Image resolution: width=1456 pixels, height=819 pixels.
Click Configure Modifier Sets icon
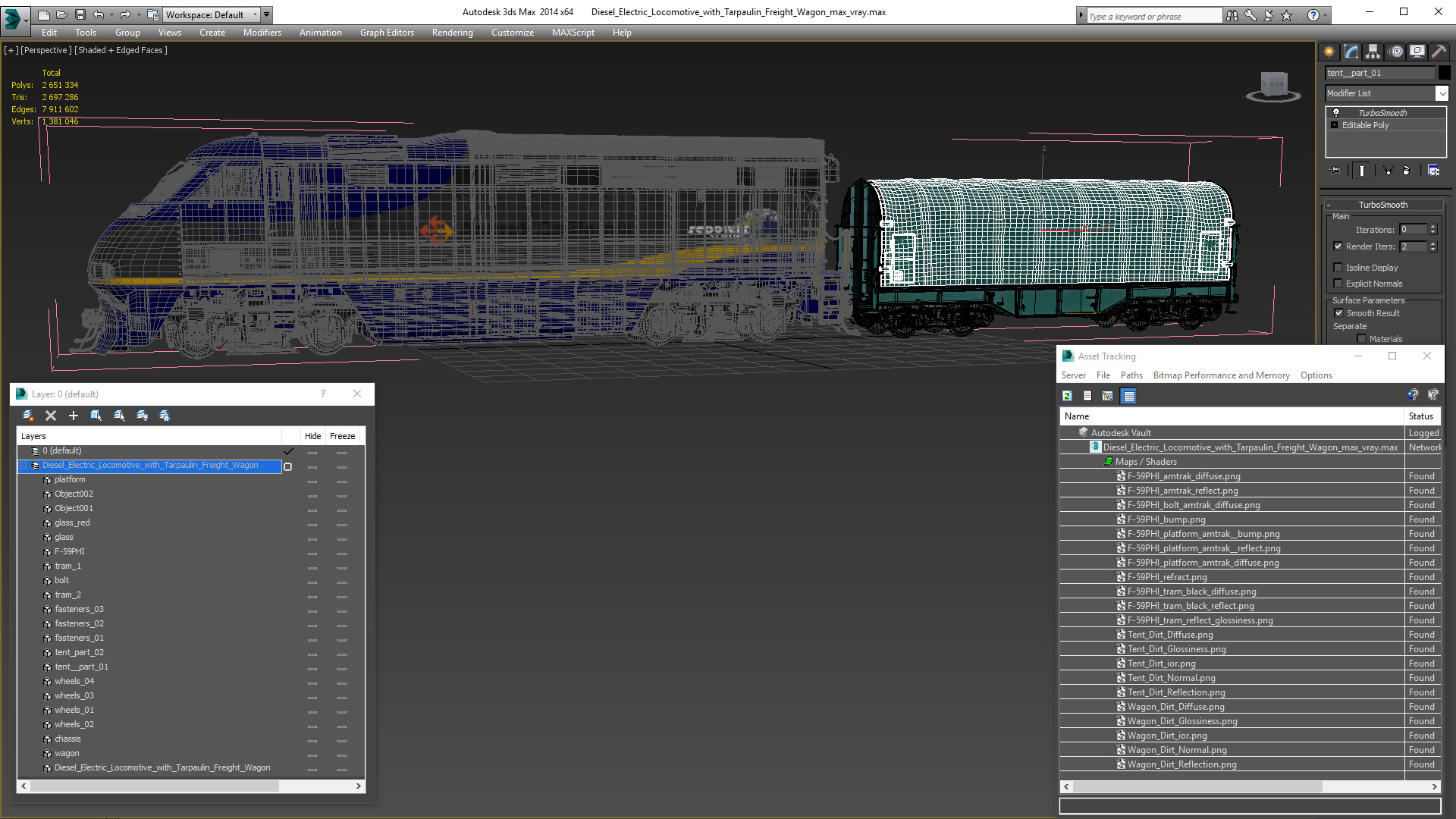pyautogui.click(x=1433, y=171)
